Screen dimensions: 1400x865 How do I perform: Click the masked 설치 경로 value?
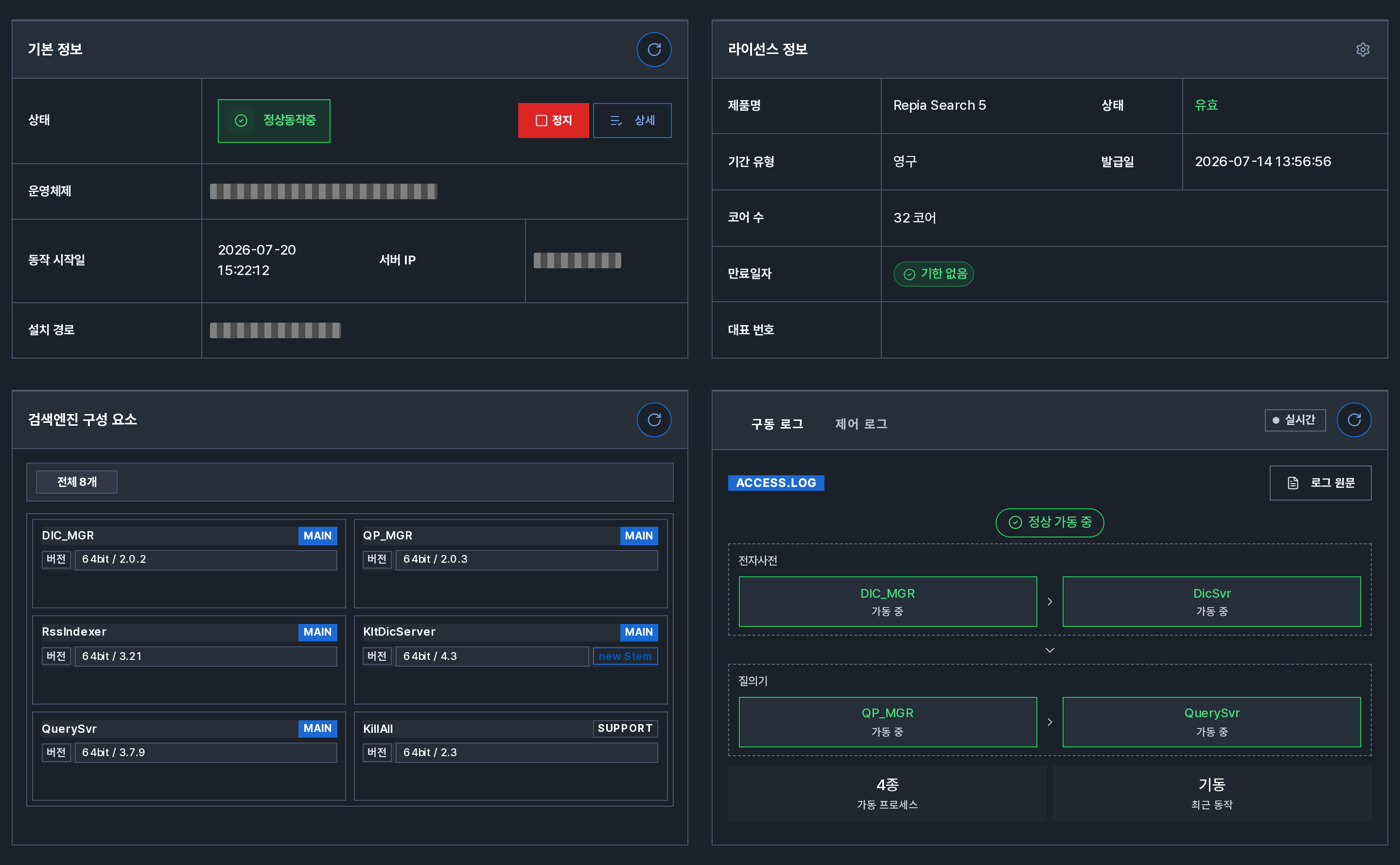(x=275, y=330)
